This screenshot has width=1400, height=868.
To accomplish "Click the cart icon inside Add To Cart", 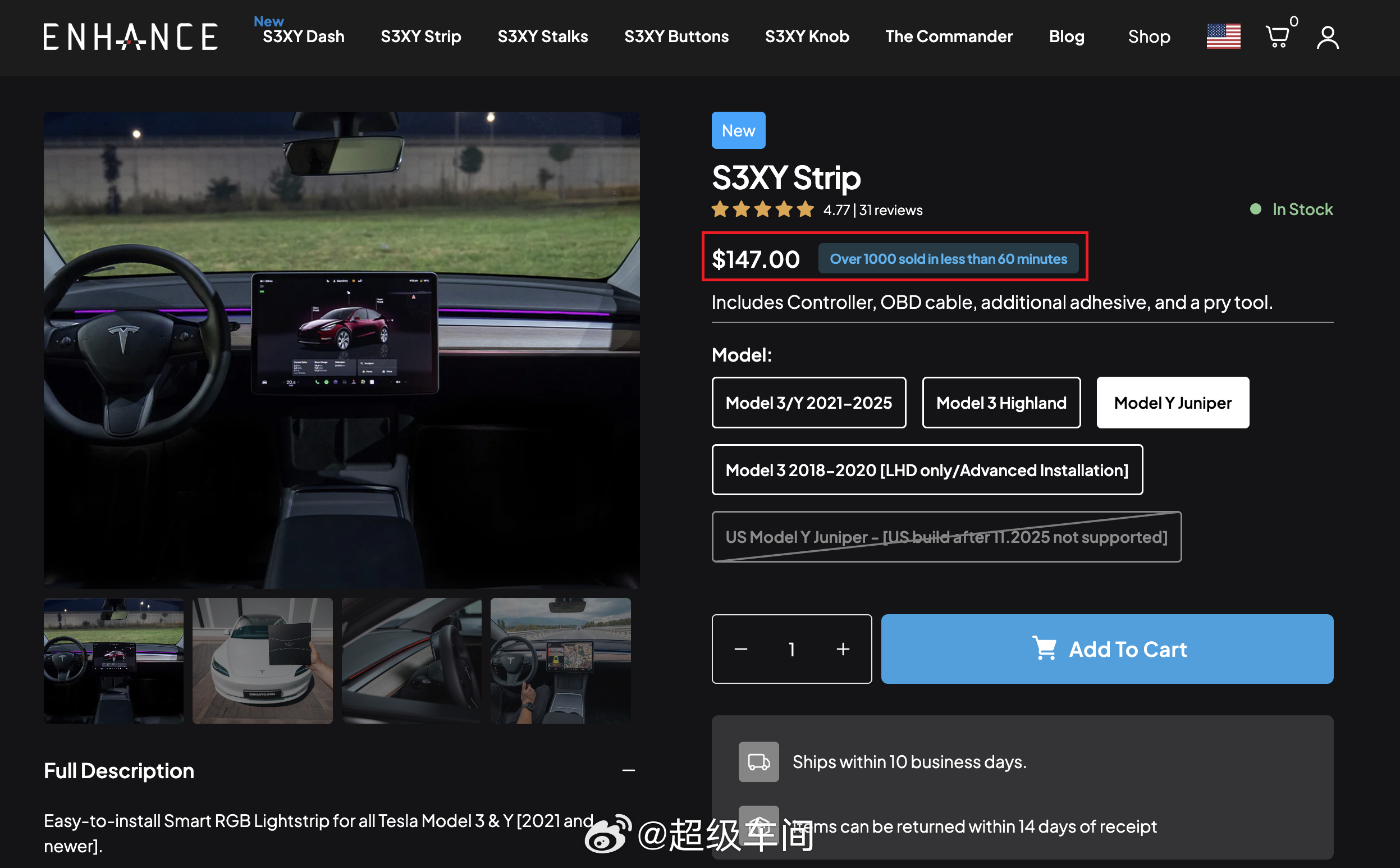I will point(1046,648).
